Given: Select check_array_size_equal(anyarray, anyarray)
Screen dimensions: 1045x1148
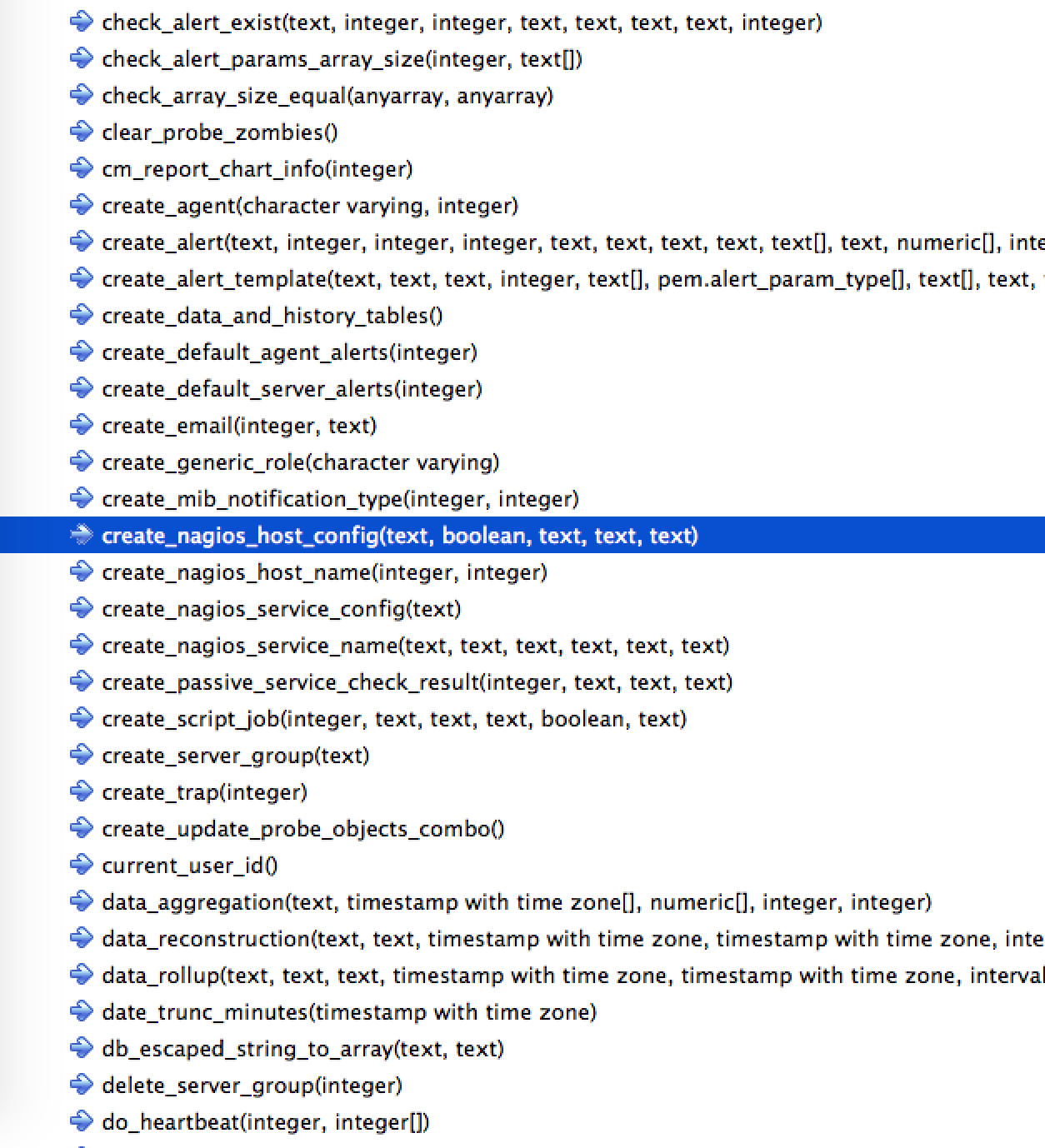Looking at the screenshot, I should [x=327, y=96].
